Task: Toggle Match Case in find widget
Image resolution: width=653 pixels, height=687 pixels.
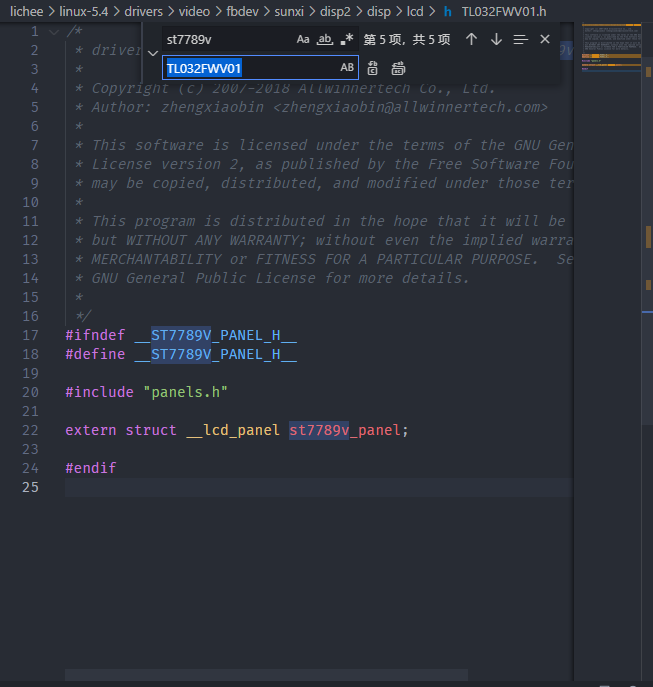Action: click(x=303, y=39)
